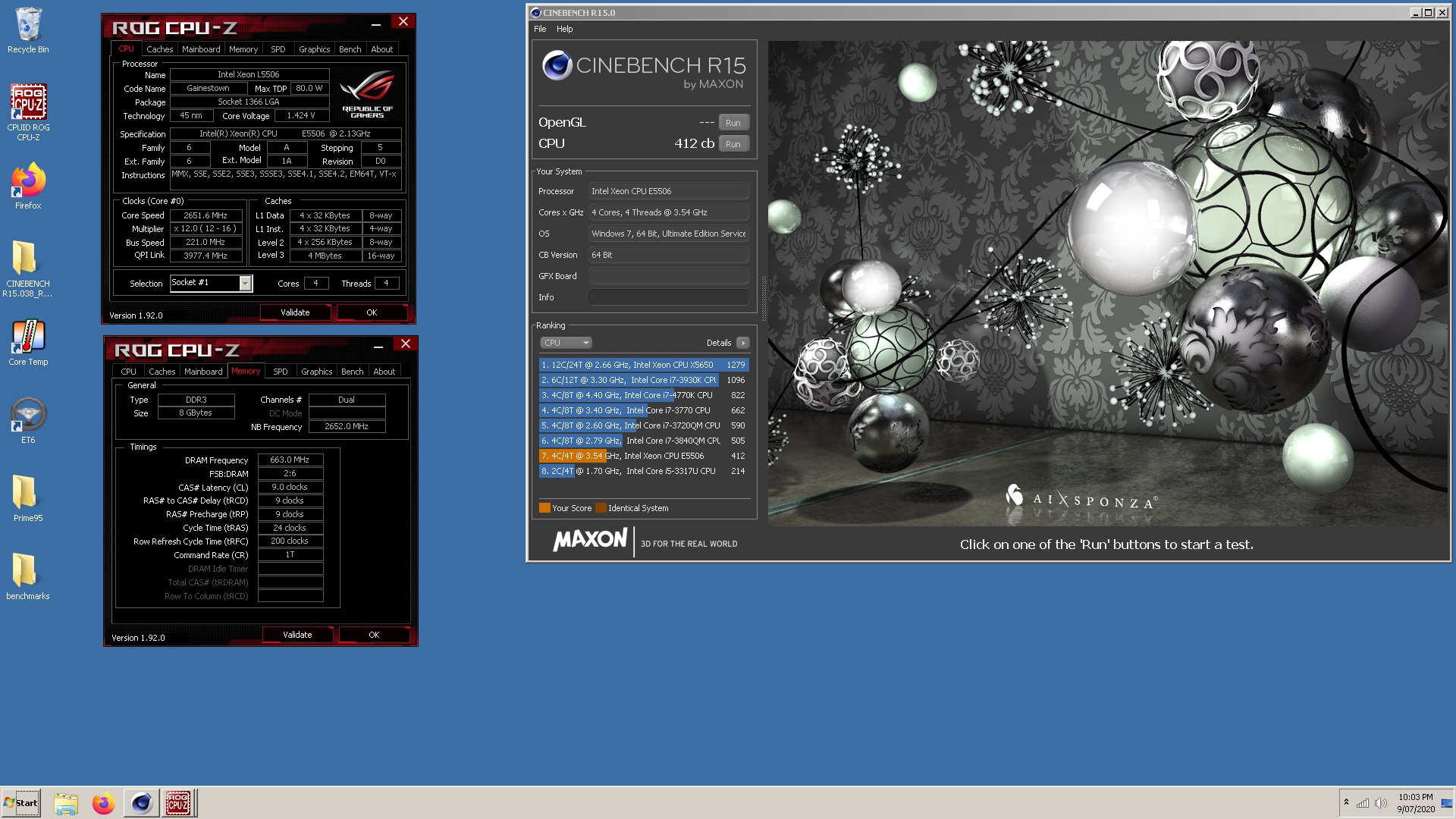Open About tab in top CPU-Z window
This screenshot has width=1456, height=819.
382,49
